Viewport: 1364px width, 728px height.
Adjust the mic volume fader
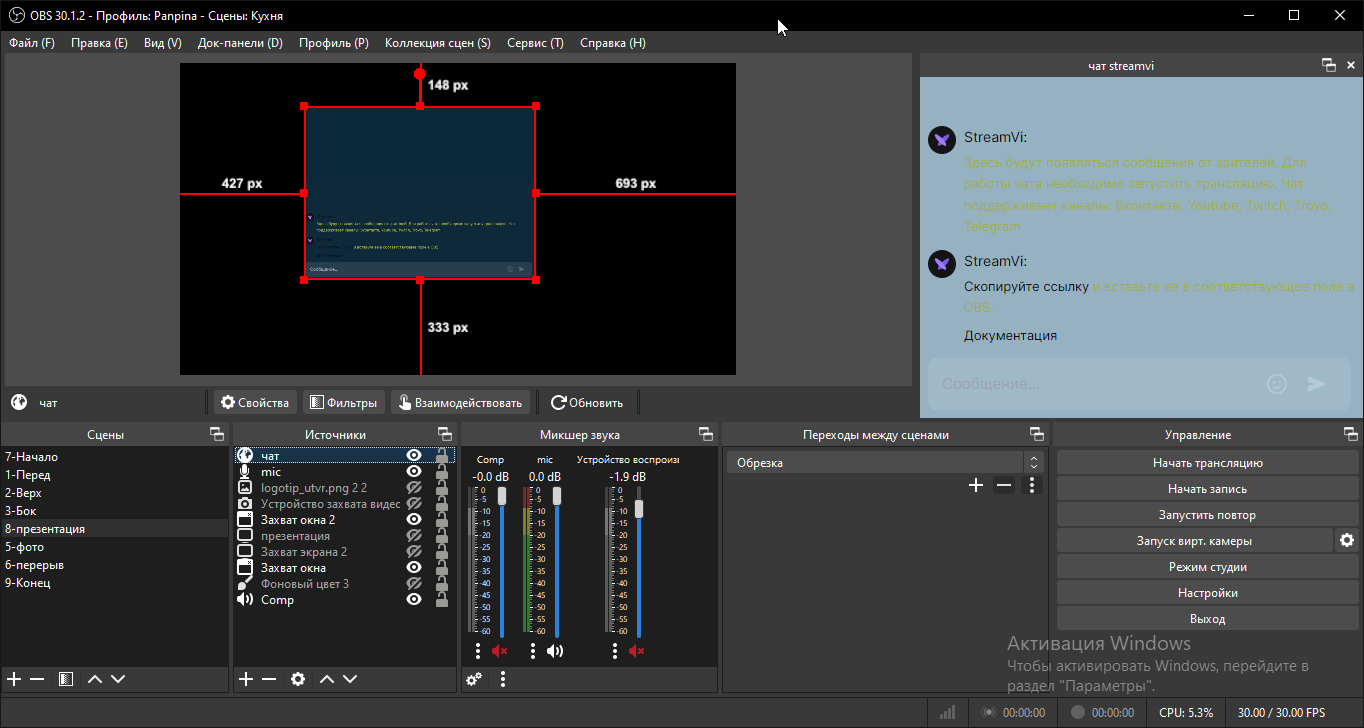point(557,496)
